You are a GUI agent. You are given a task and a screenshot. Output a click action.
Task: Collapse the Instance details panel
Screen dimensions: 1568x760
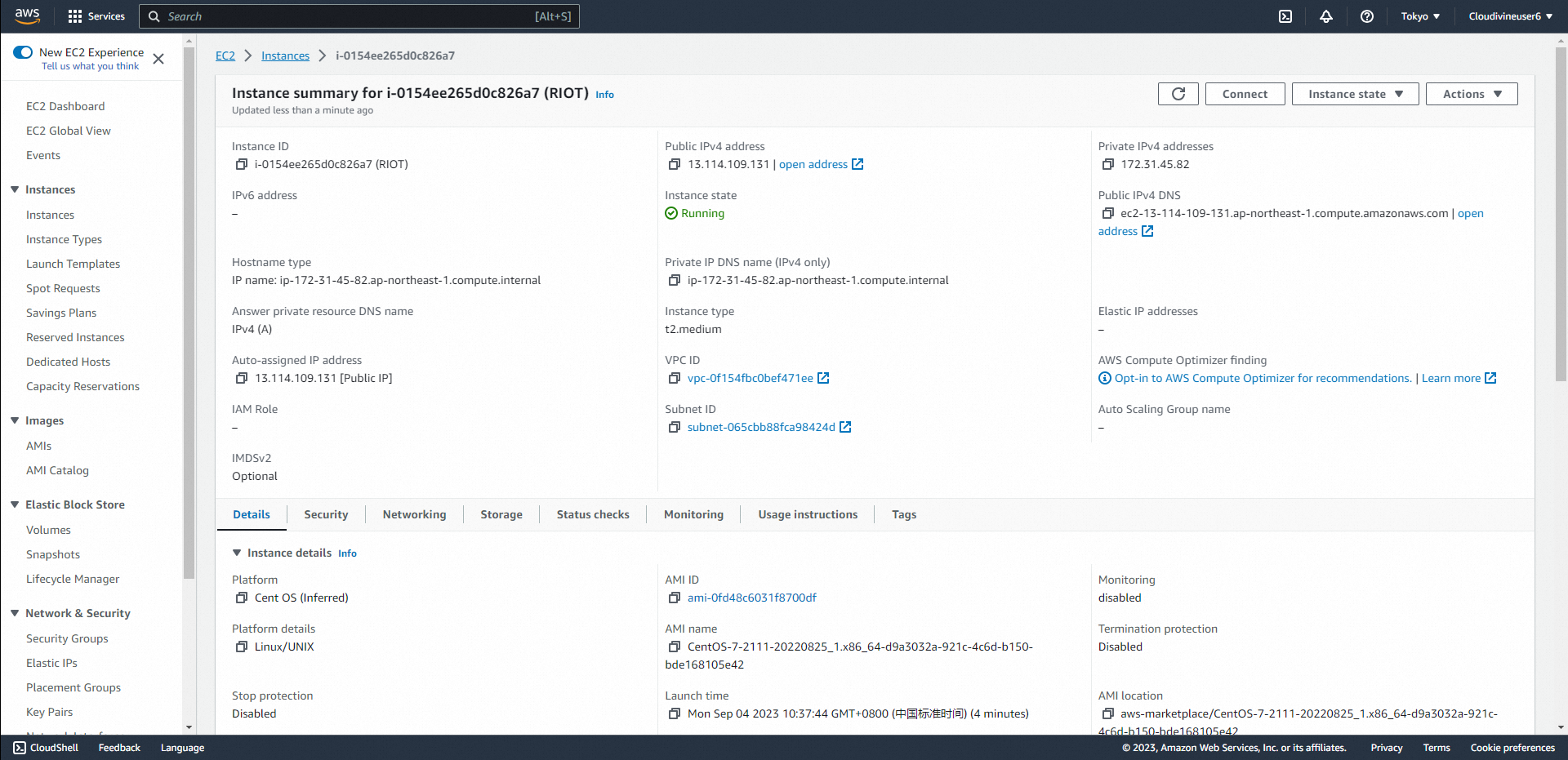(237, 553)
